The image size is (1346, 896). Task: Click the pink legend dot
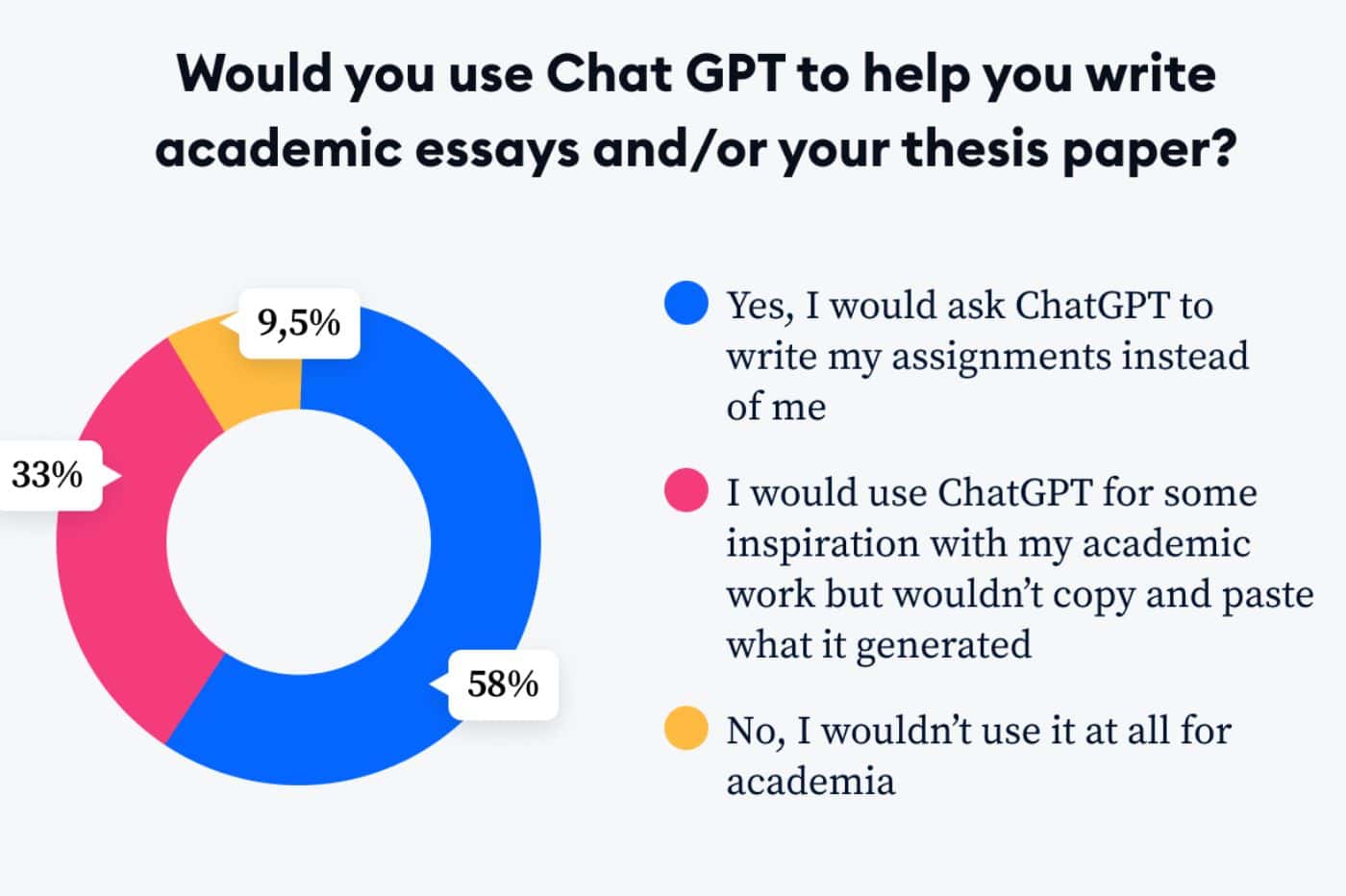[x=686, y=490]
